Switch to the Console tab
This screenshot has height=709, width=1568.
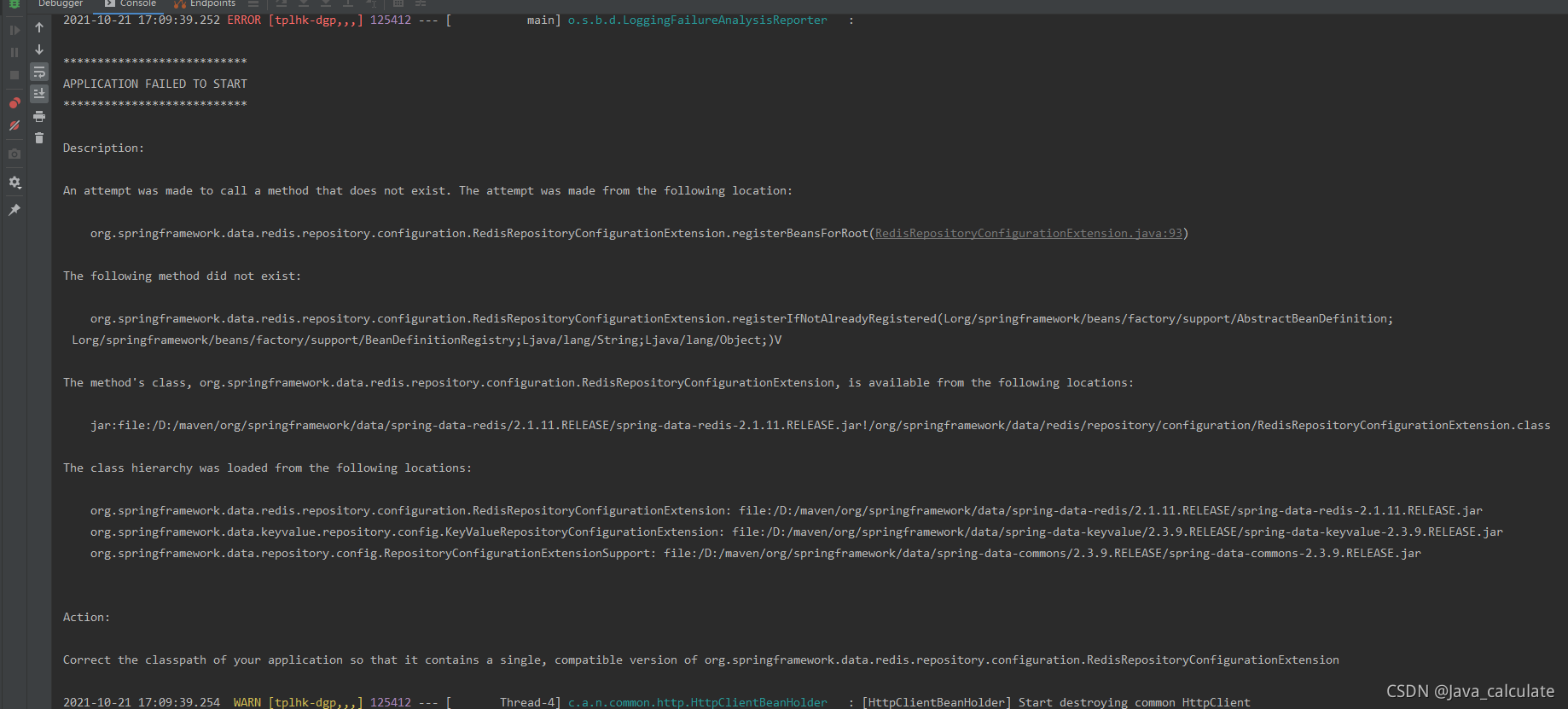pos(131,3)
